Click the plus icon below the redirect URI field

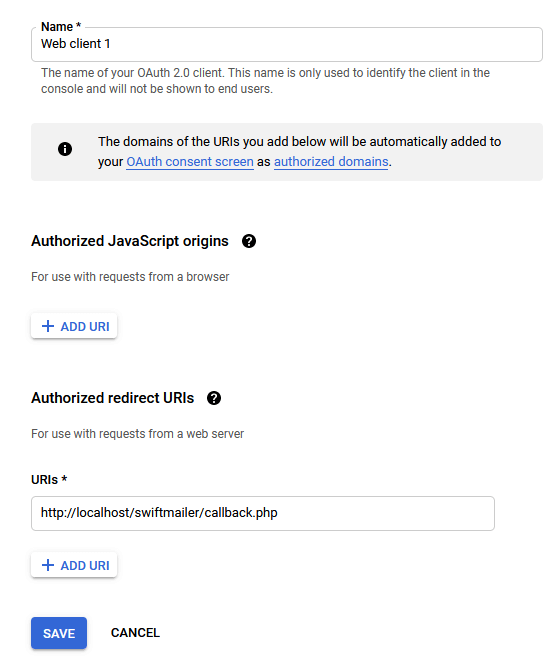point(48,565)
